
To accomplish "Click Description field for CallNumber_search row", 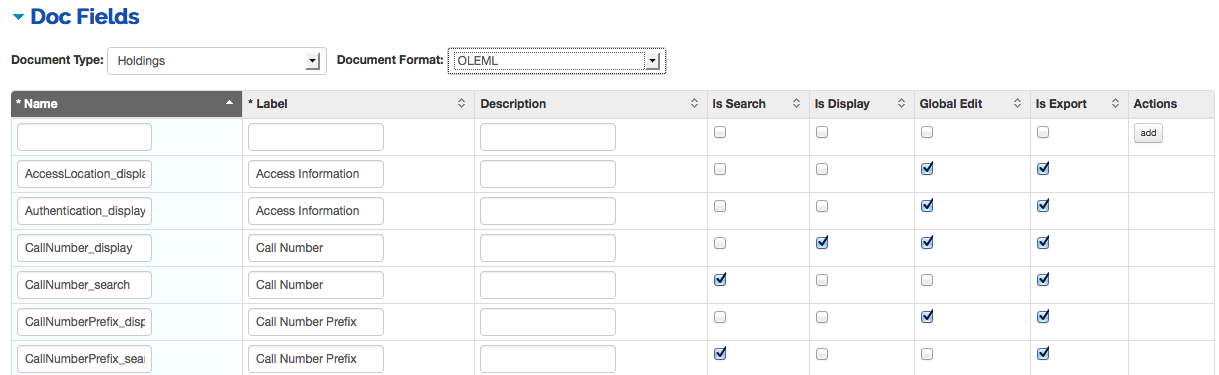I will [x=548, y=285].
